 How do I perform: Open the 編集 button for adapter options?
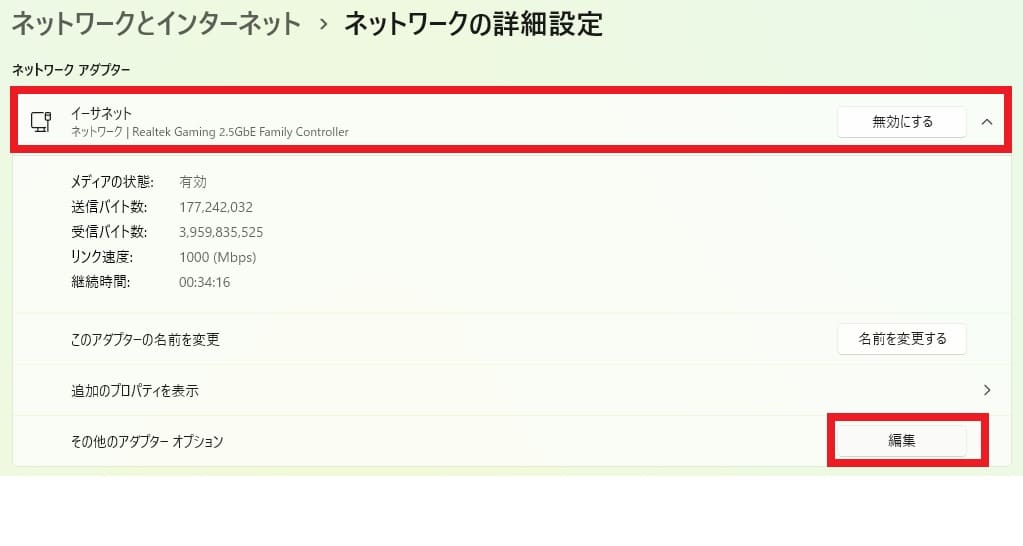click(x=902, y=441)
